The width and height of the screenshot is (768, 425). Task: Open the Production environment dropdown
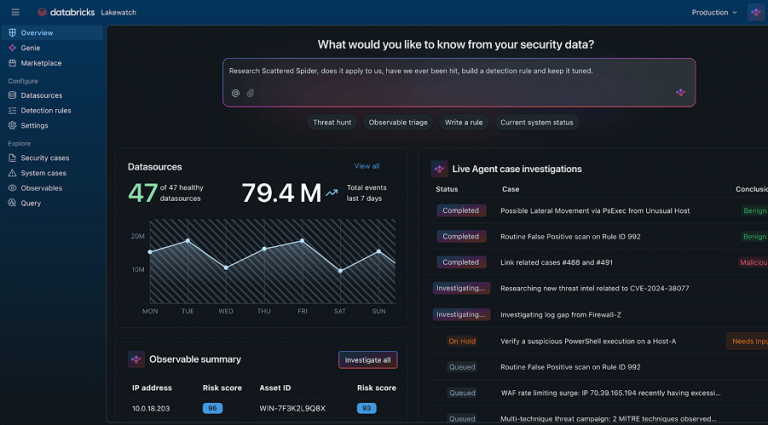click(714, 12)
